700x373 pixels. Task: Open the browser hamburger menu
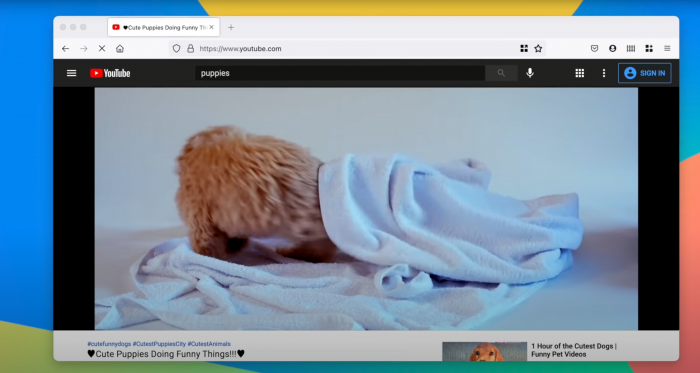tap(667, 49)
